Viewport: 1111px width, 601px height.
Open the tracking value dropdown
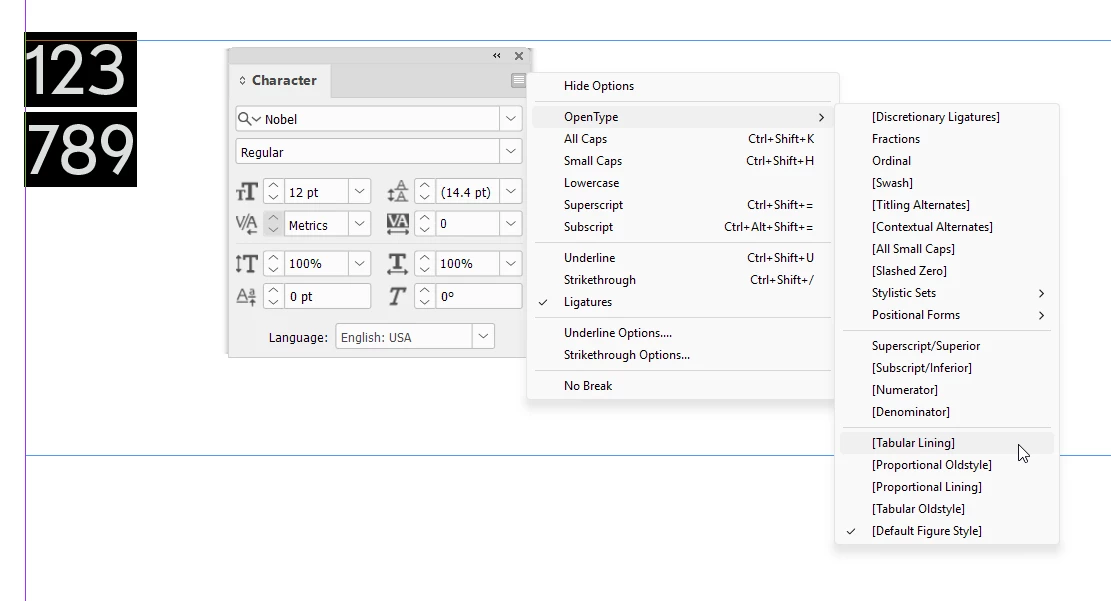pyautogui.click(x=511, y=224)
